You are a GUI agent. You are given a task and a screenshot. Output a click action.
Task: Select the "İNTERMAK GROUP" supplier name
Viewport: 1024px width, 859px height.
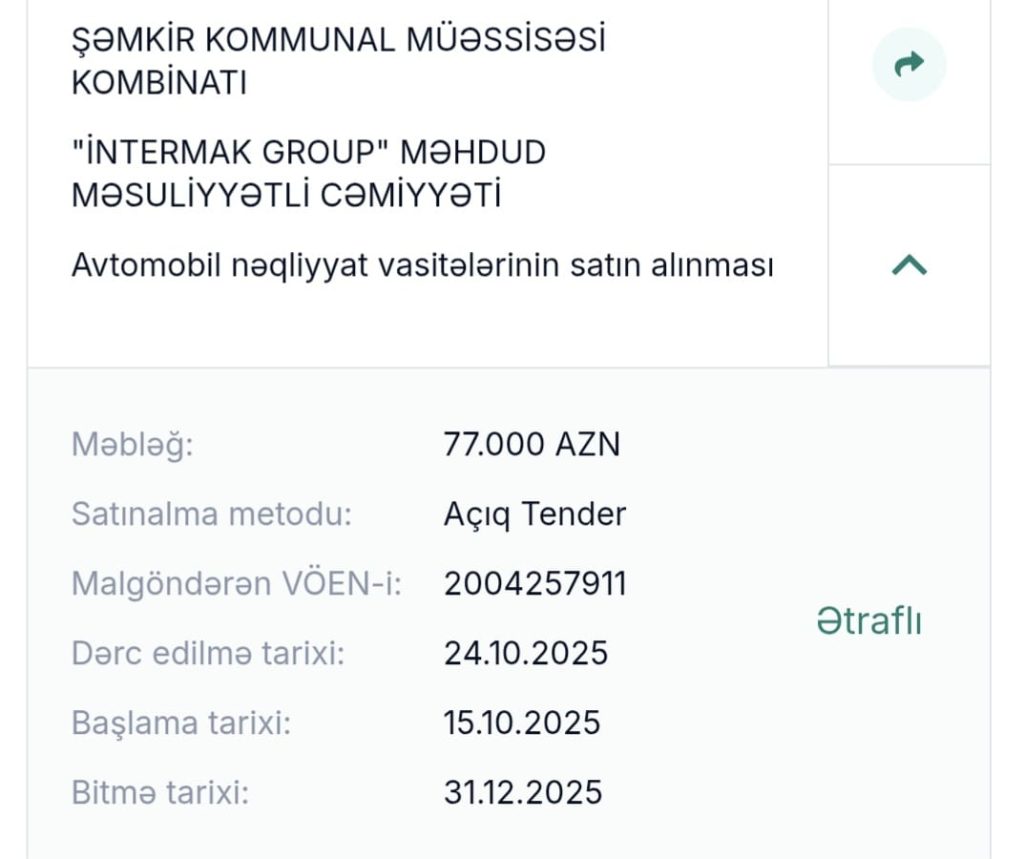point(308,173)
